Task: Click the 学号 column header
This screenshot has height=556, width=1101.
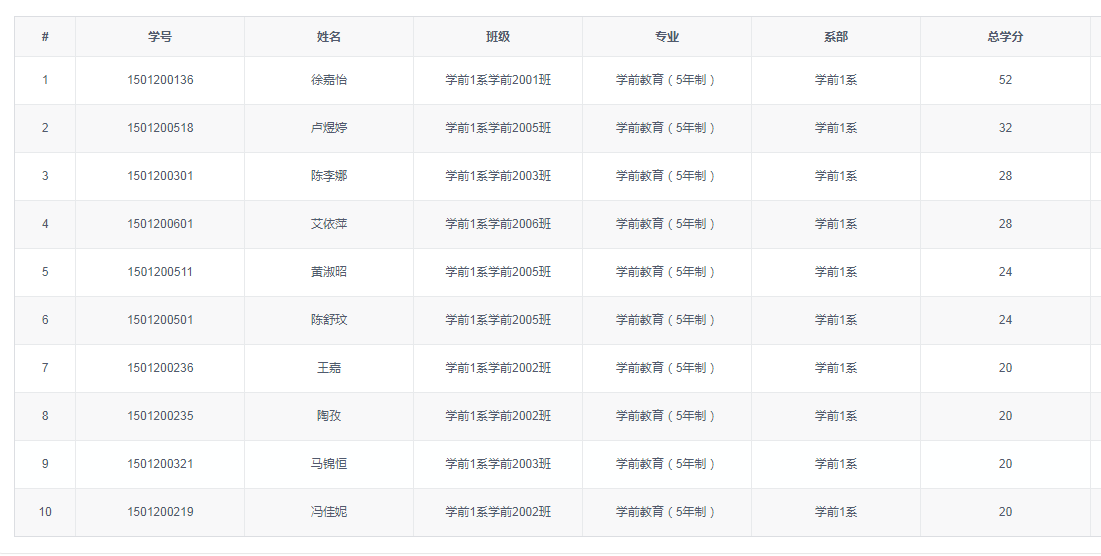Action: pyautogui.click(x=160, y=37)
